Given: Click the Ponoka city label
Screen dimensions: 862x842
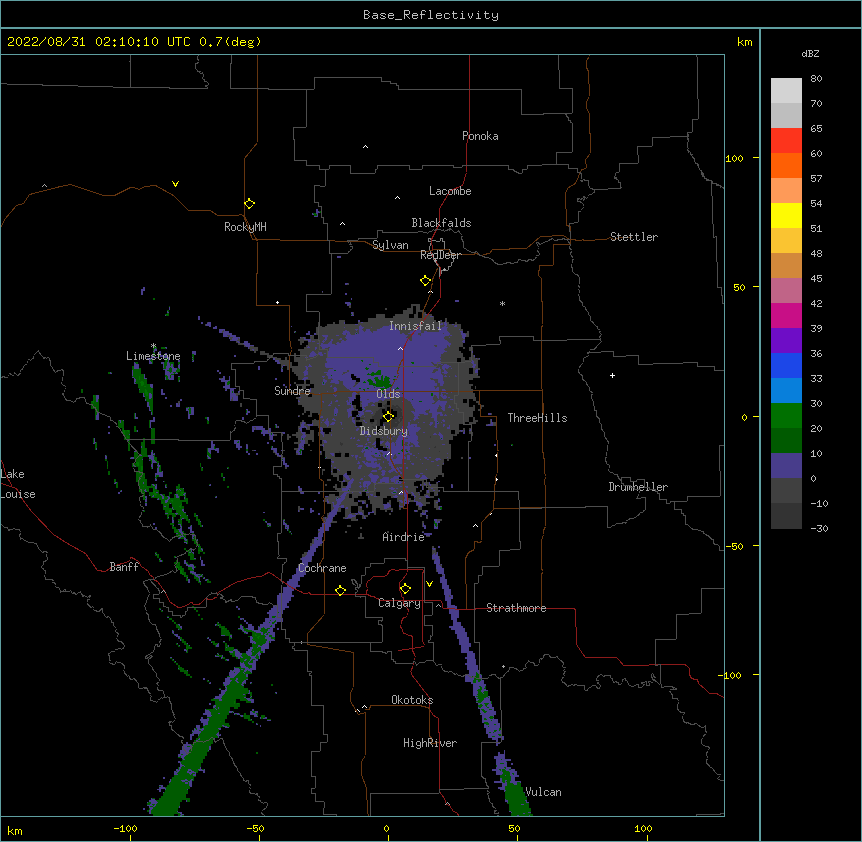Looking at the screenshot, I should click(x=480, y=136).
